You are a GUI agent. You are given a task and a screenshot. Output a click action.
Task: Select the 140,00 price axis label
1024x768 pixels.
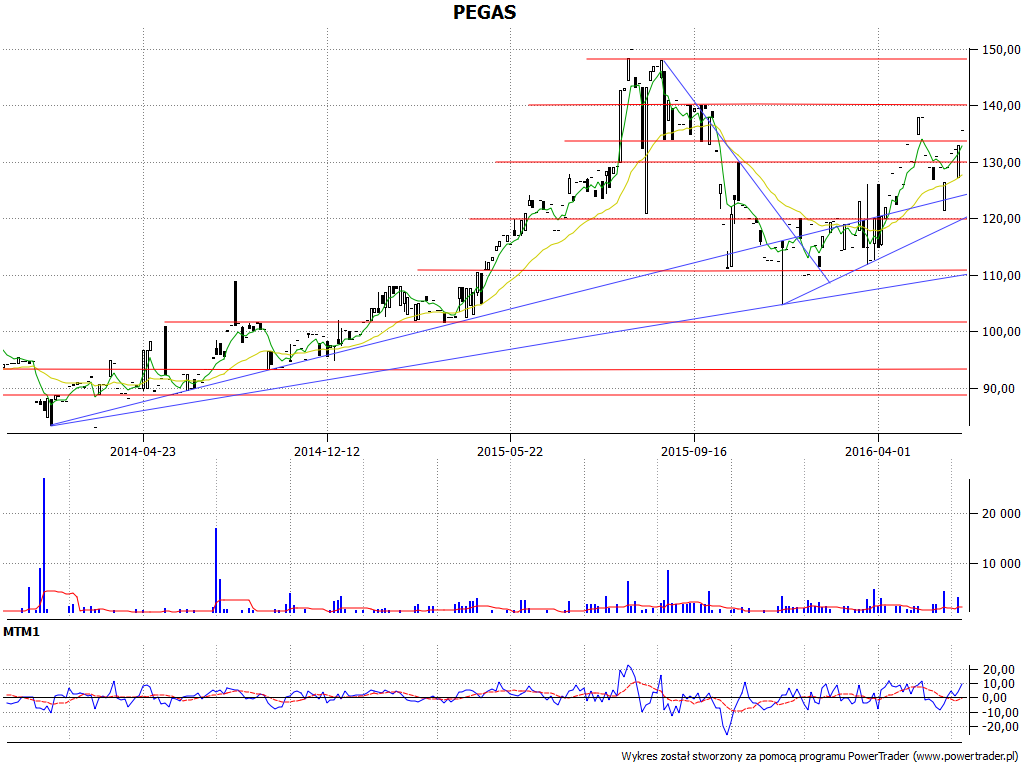[1000, 106]
